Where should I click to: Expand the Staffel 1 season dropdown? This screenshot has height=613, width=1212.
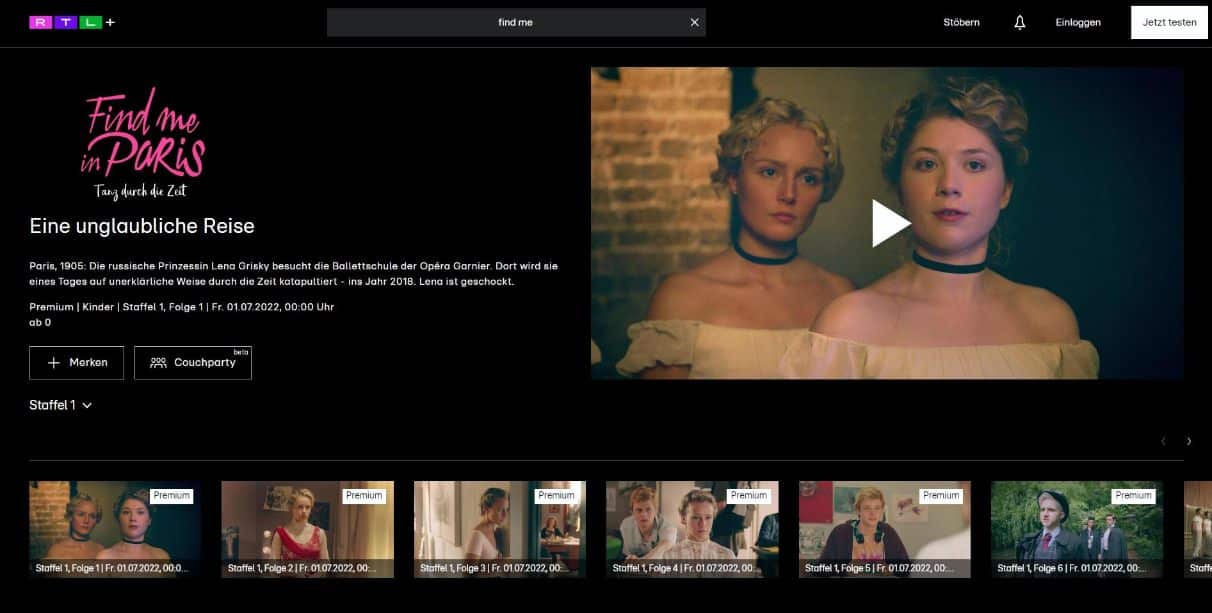[61, 405]
